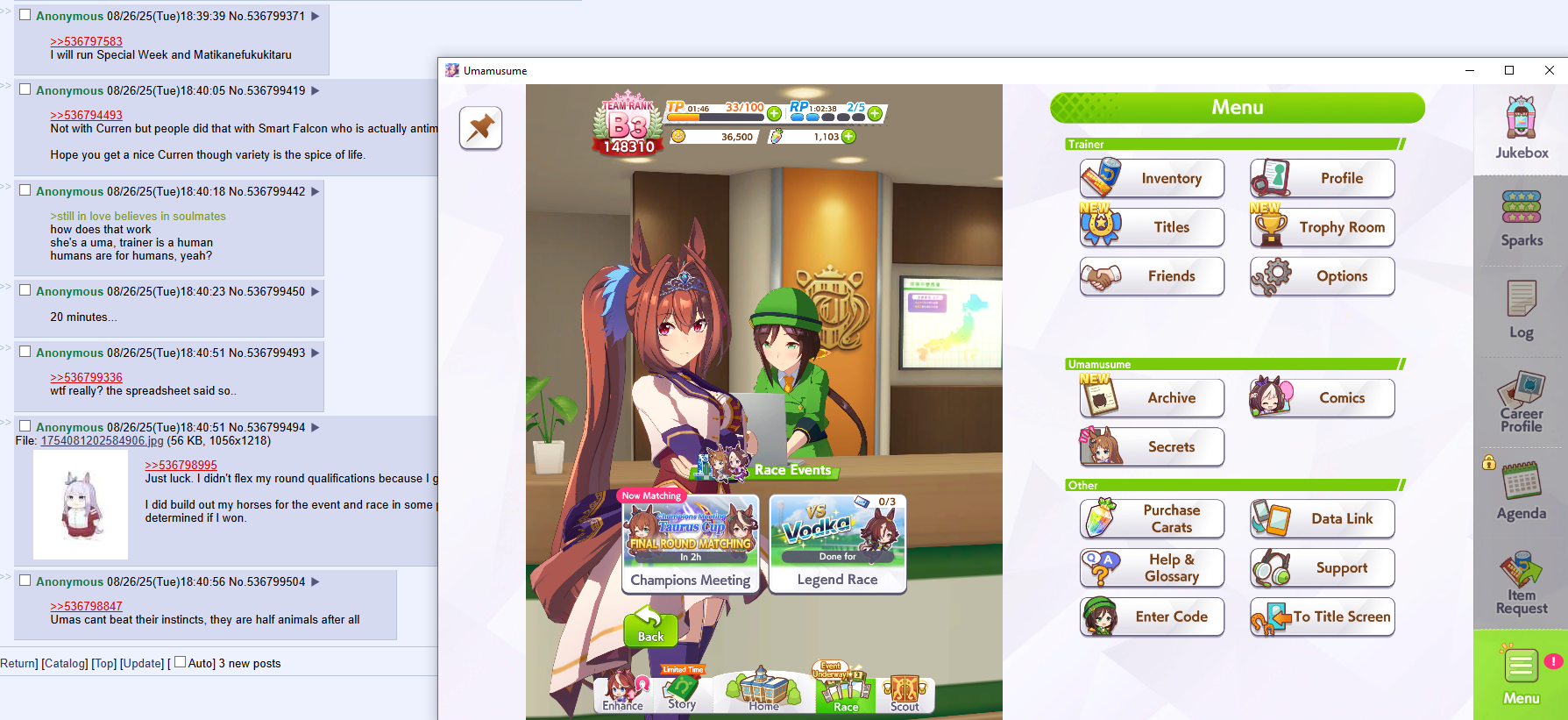This screenshot has width=1568, height=720.
Task: Expand post menu arrow for No.536799442
Action: (x=316, y=191)
